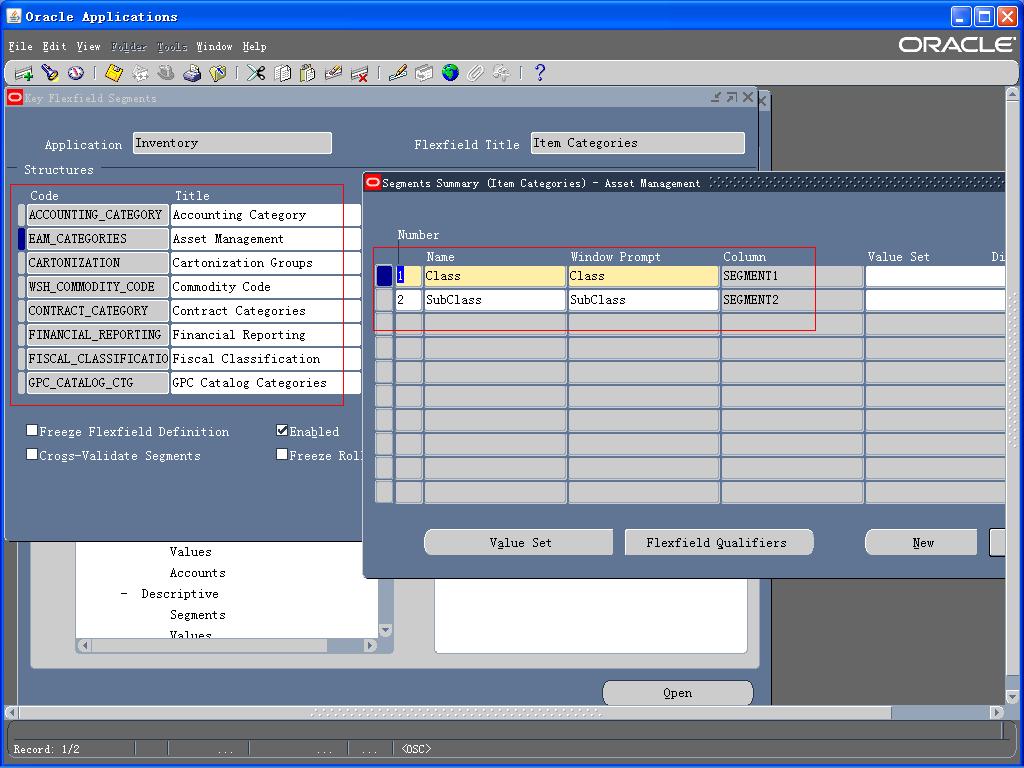Click the main window vertical scrollbar up arrow
This screenshot has height=768, width=1024.
click(1012, 94)
